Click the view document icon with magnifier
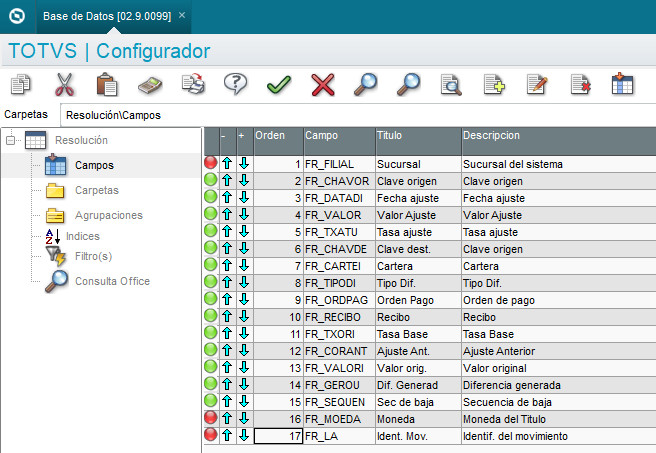 pyautogui.click(x=451, y=85)
